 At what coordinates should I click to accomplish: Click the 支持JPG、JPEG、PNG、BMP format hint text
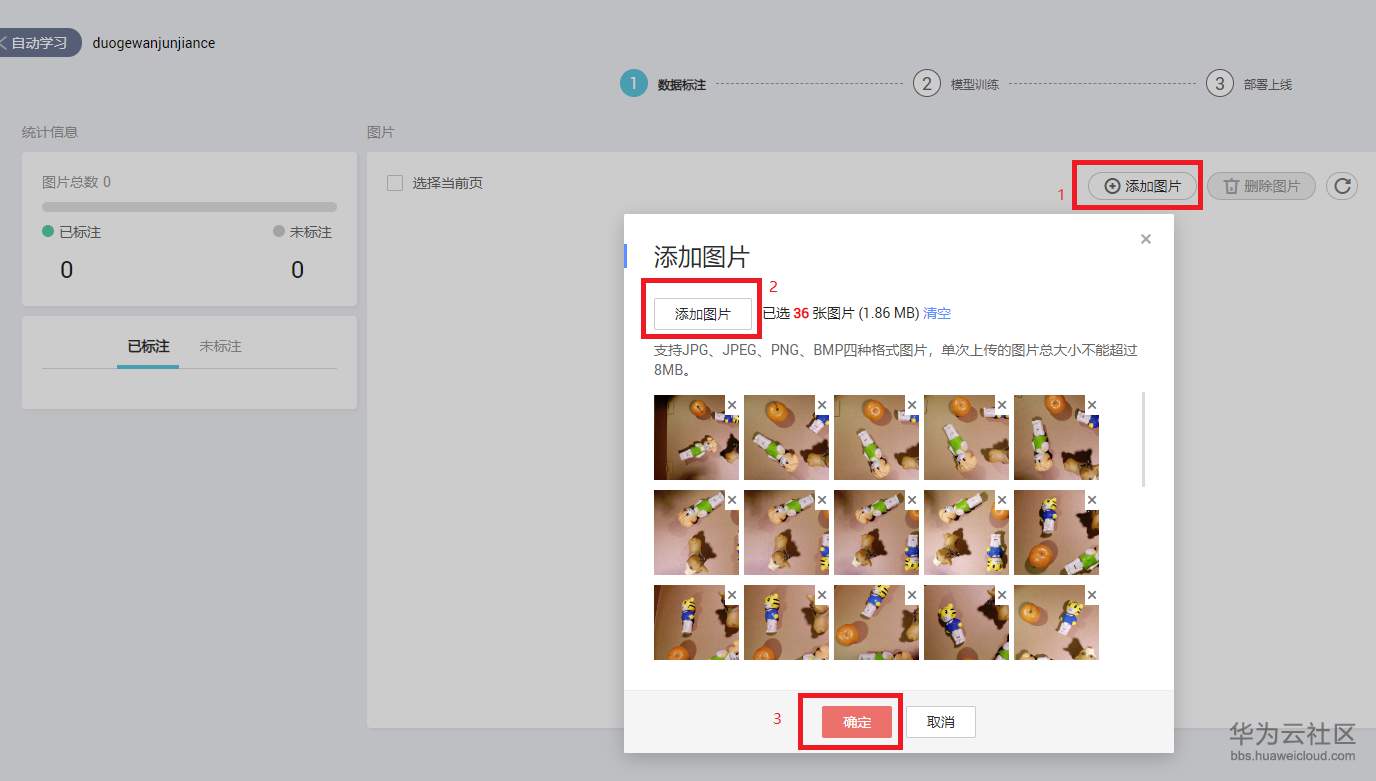896,360
